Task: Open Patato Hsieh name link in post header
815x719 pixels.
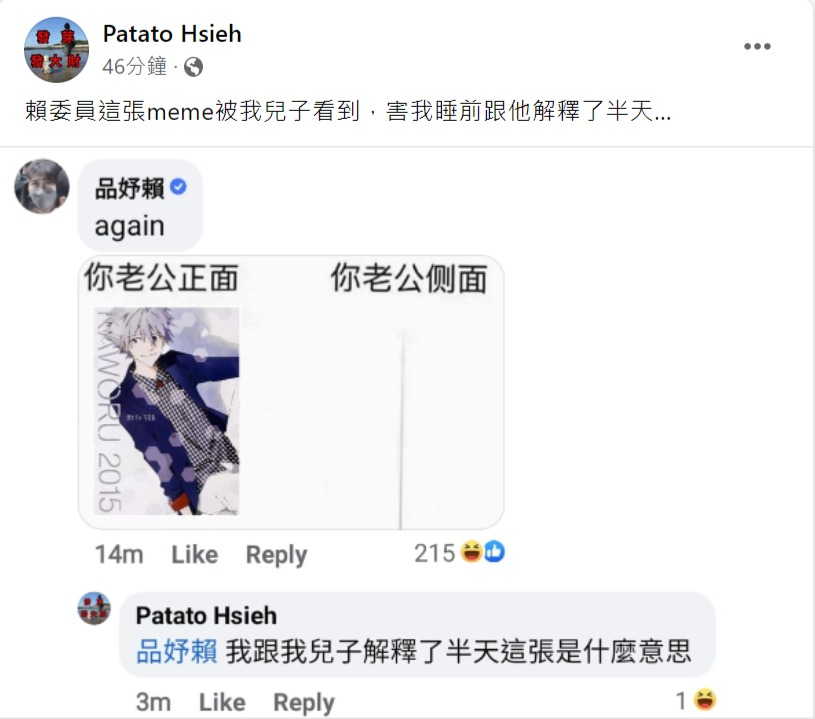Action: click(172, 34)
